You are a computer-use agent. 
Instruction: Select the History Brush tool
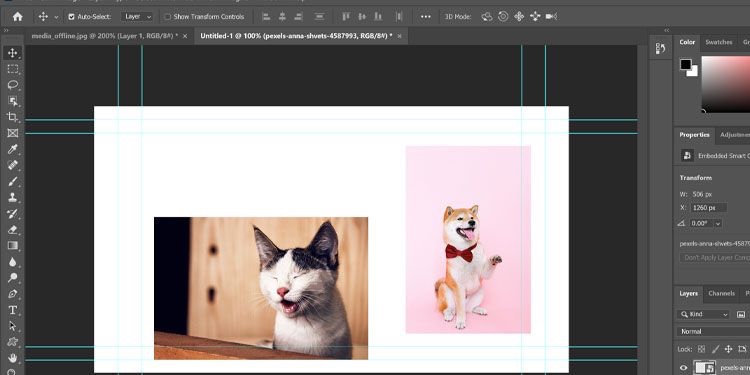pyautogui.click(x=12, y=214)
